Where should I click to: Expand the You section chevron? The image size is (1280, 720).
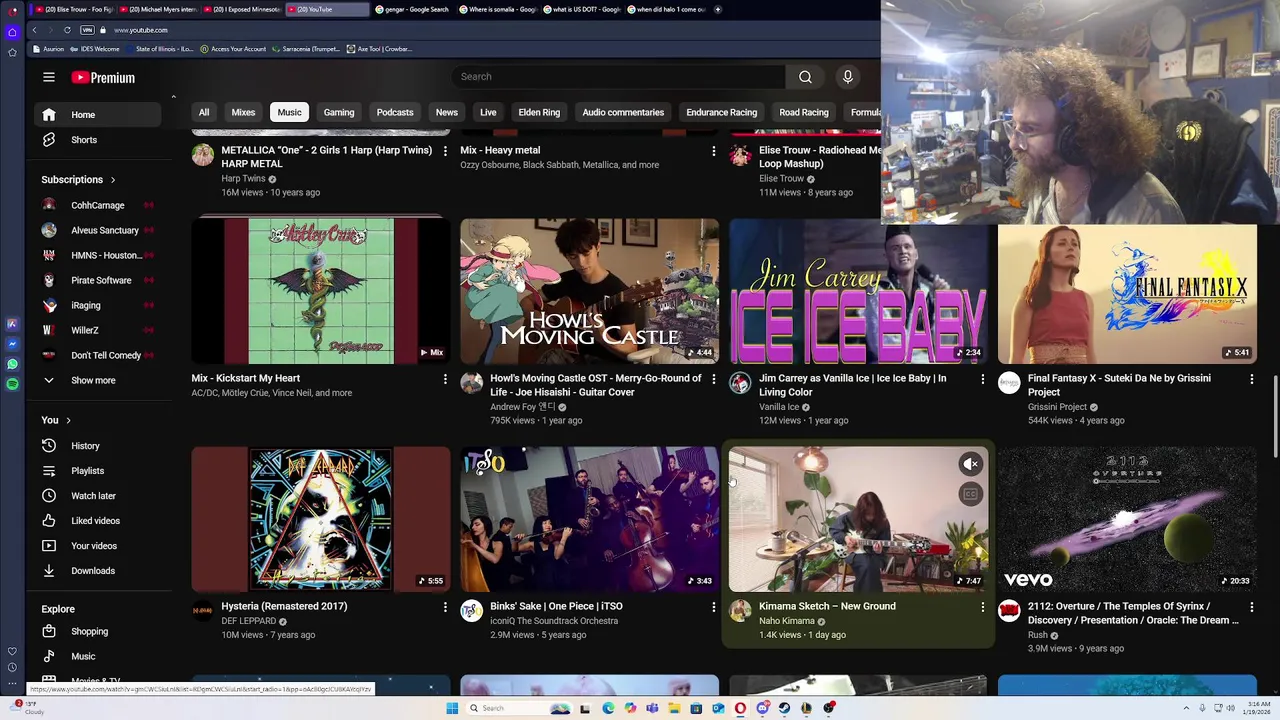point(68,420)
